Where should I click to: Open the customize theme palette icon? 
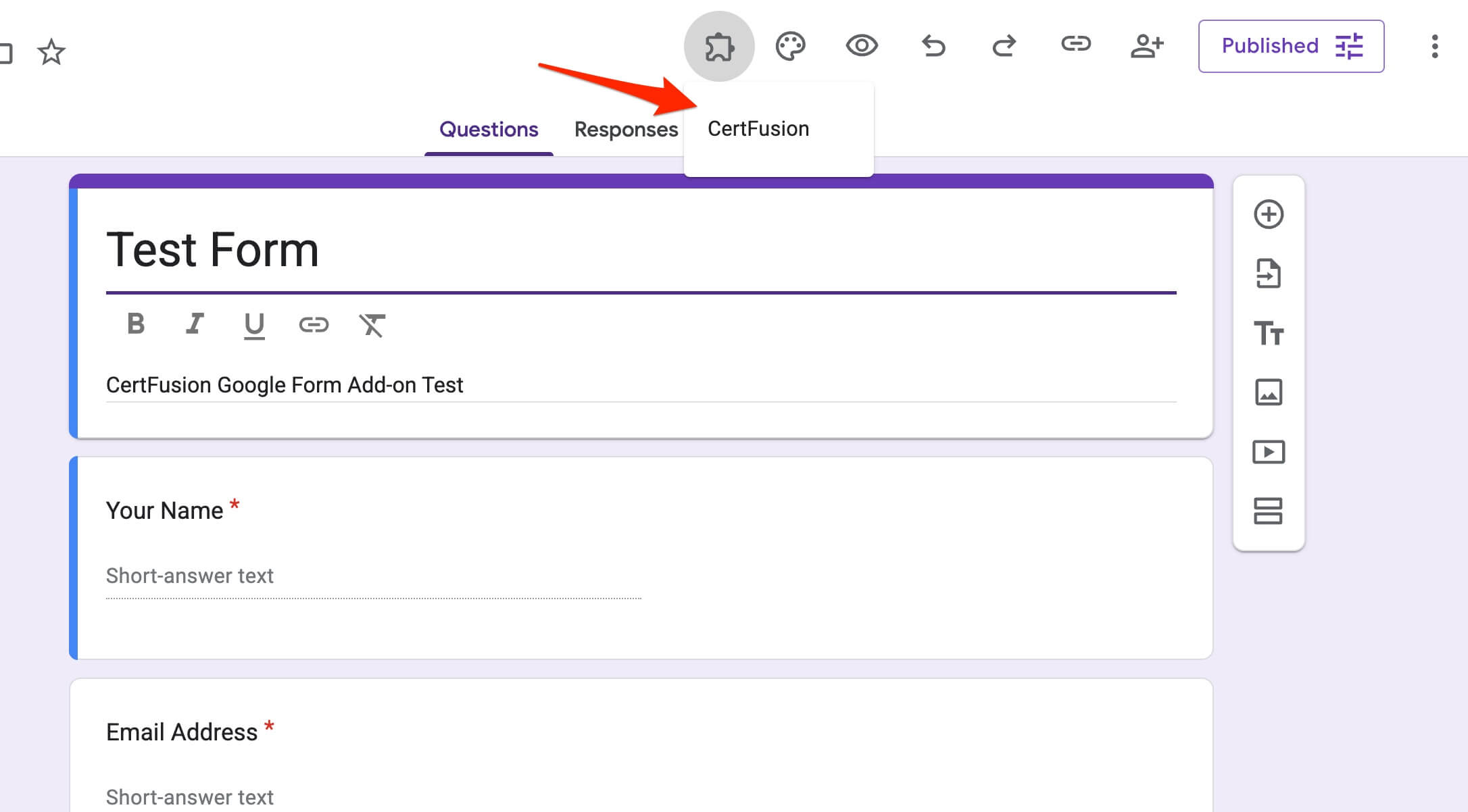790,47
